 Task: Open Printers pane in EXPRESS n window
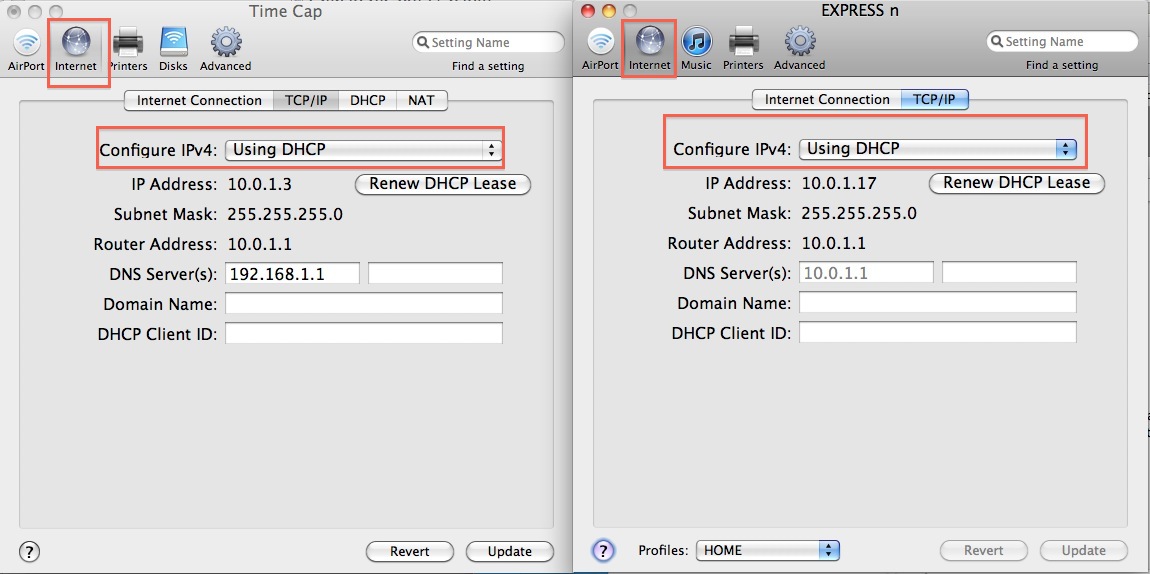[x=743, y=48]
